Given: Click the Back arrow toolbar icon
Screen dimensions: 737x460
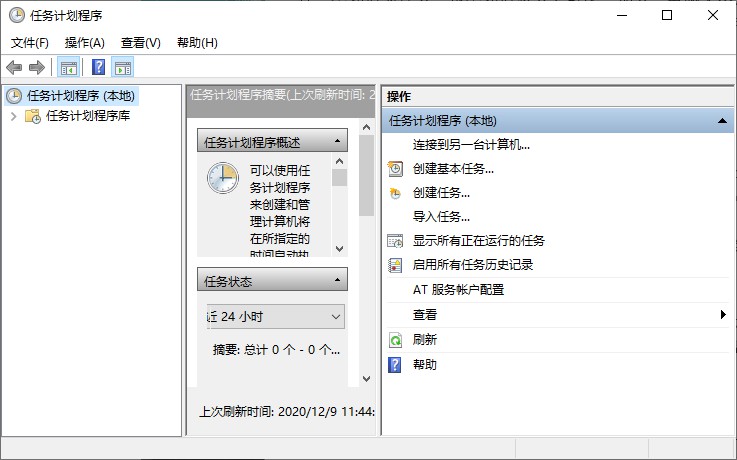Looking at the screenshot, I should (14, 67).
